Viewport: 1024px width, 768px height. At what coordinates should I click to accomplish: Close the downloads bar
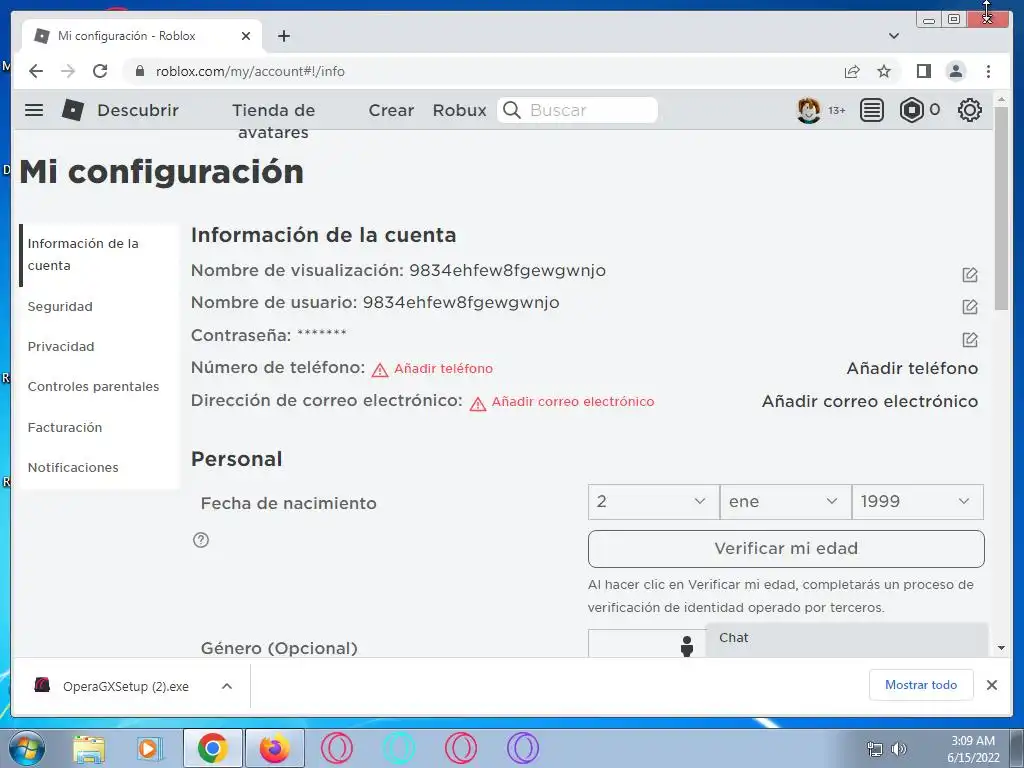pos(991,685)
